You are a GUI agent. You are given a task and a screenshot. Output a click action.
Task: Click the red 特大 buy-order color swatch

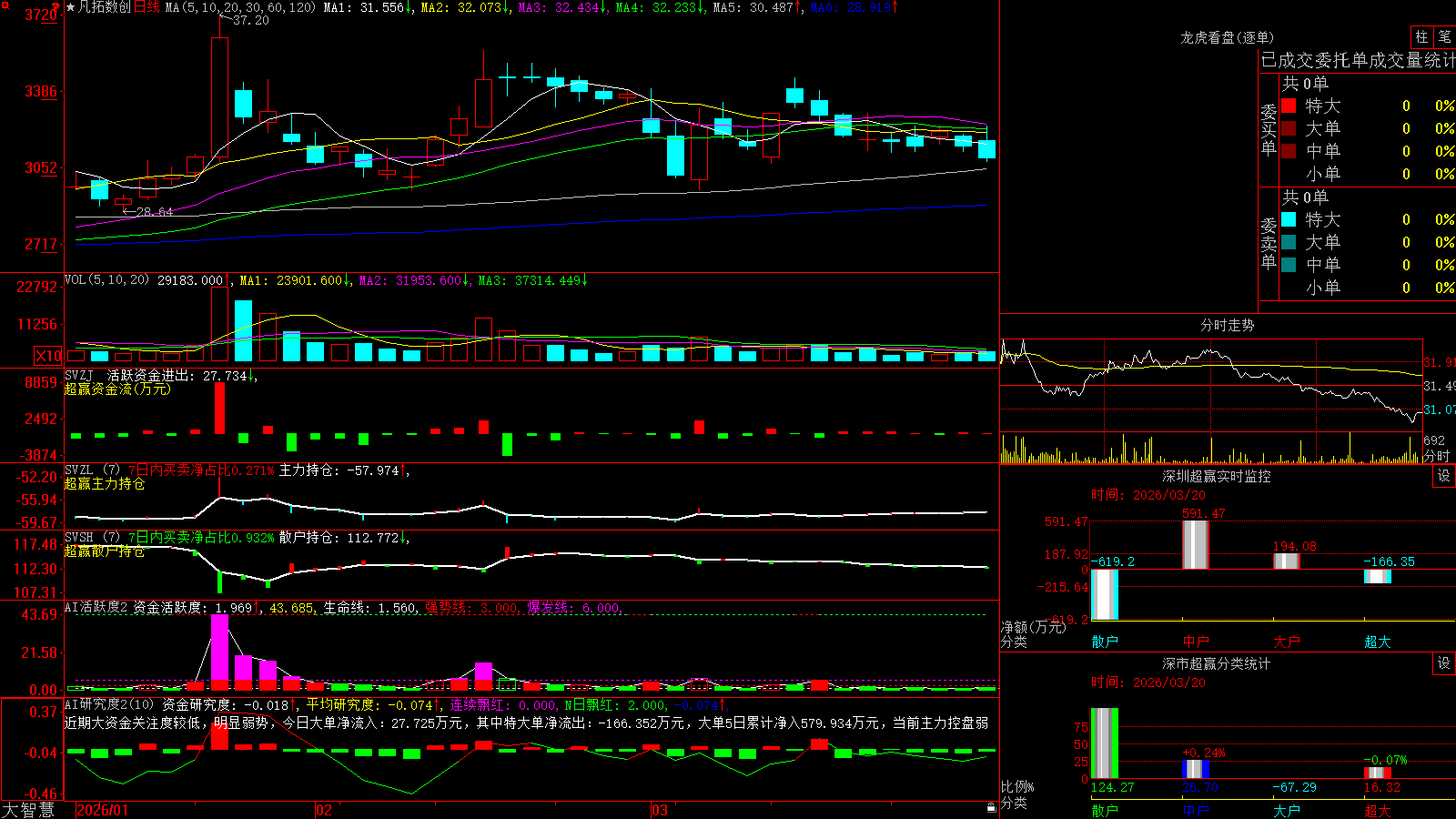click(x=1289, y=106)
